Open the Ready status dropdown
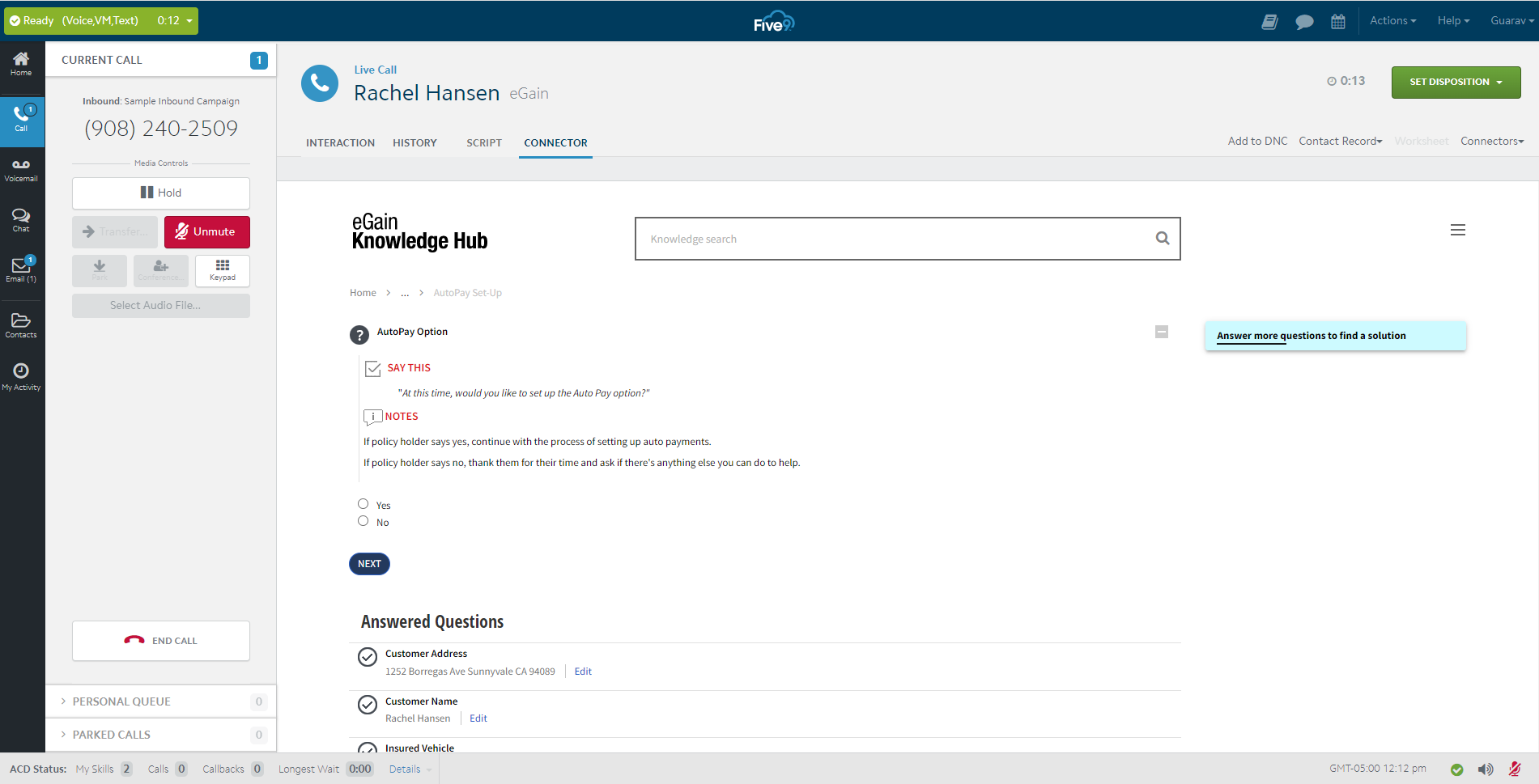This screenshot has width=1539, height=784. tap(190, 20)
